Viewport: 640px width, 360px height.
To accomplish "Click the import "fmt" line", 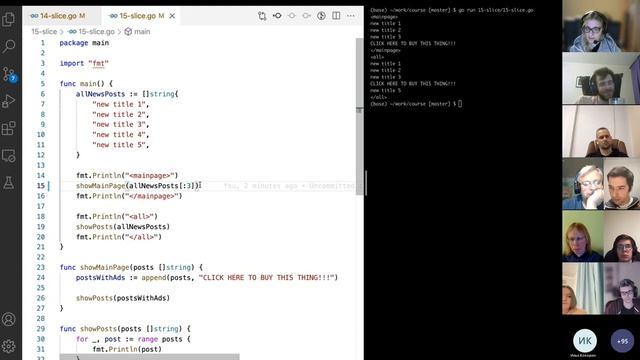I will pos(84,63).
